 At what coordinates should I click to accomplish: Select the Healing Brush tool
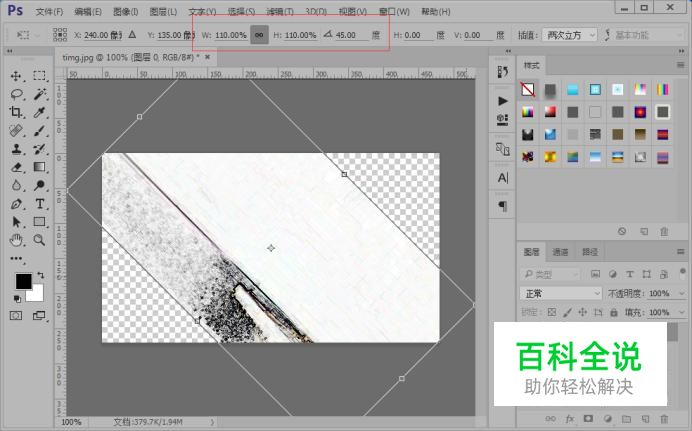pyautogui.click(x=16, y=131)
